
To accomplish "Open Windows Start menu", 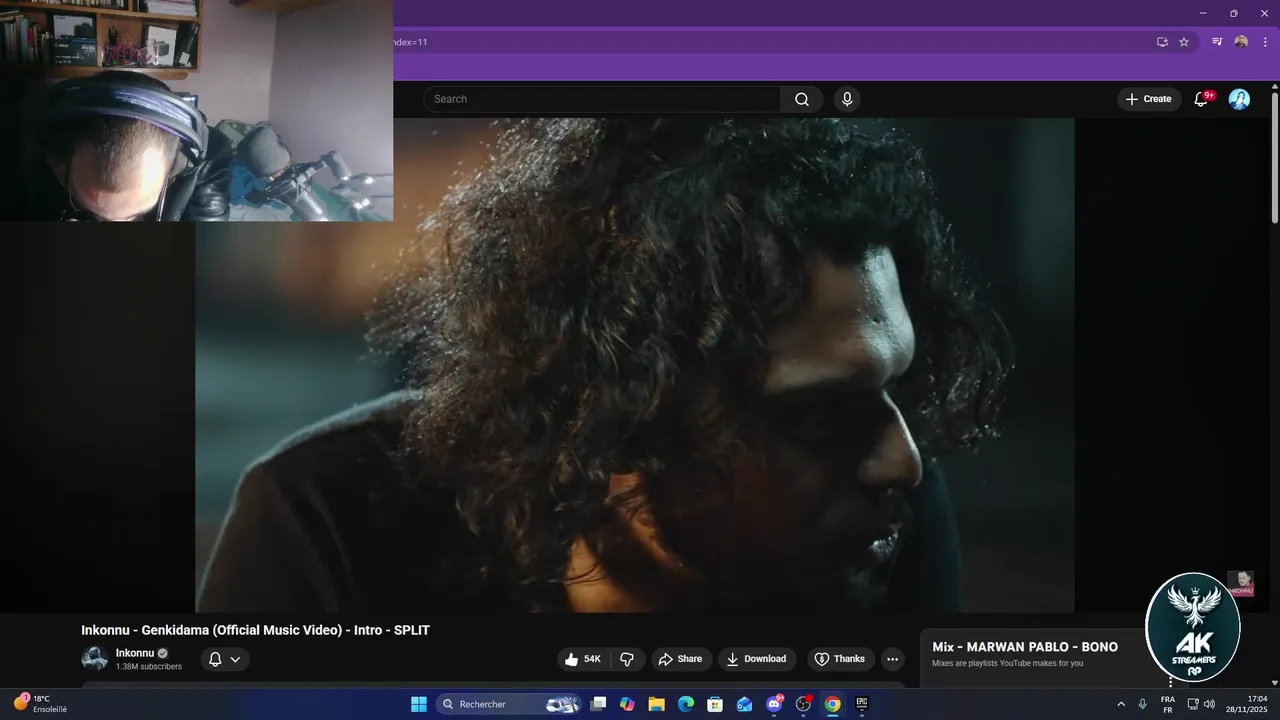I will point(419,704).
